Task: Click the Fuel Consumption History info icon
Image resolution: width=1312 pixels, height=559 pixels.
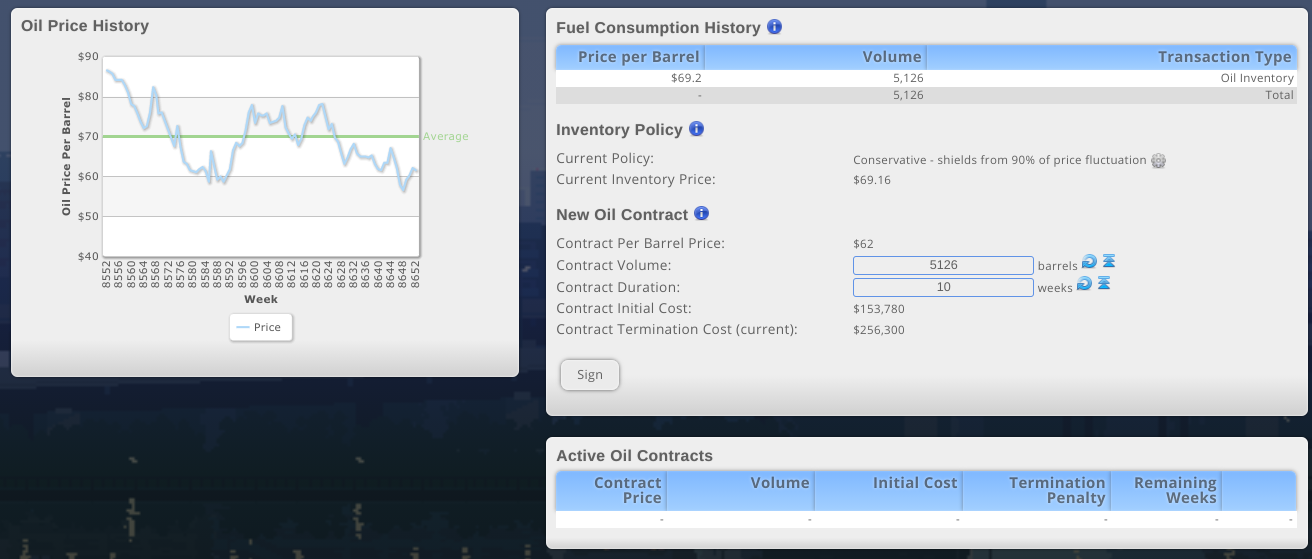Action: pos(775,27)
